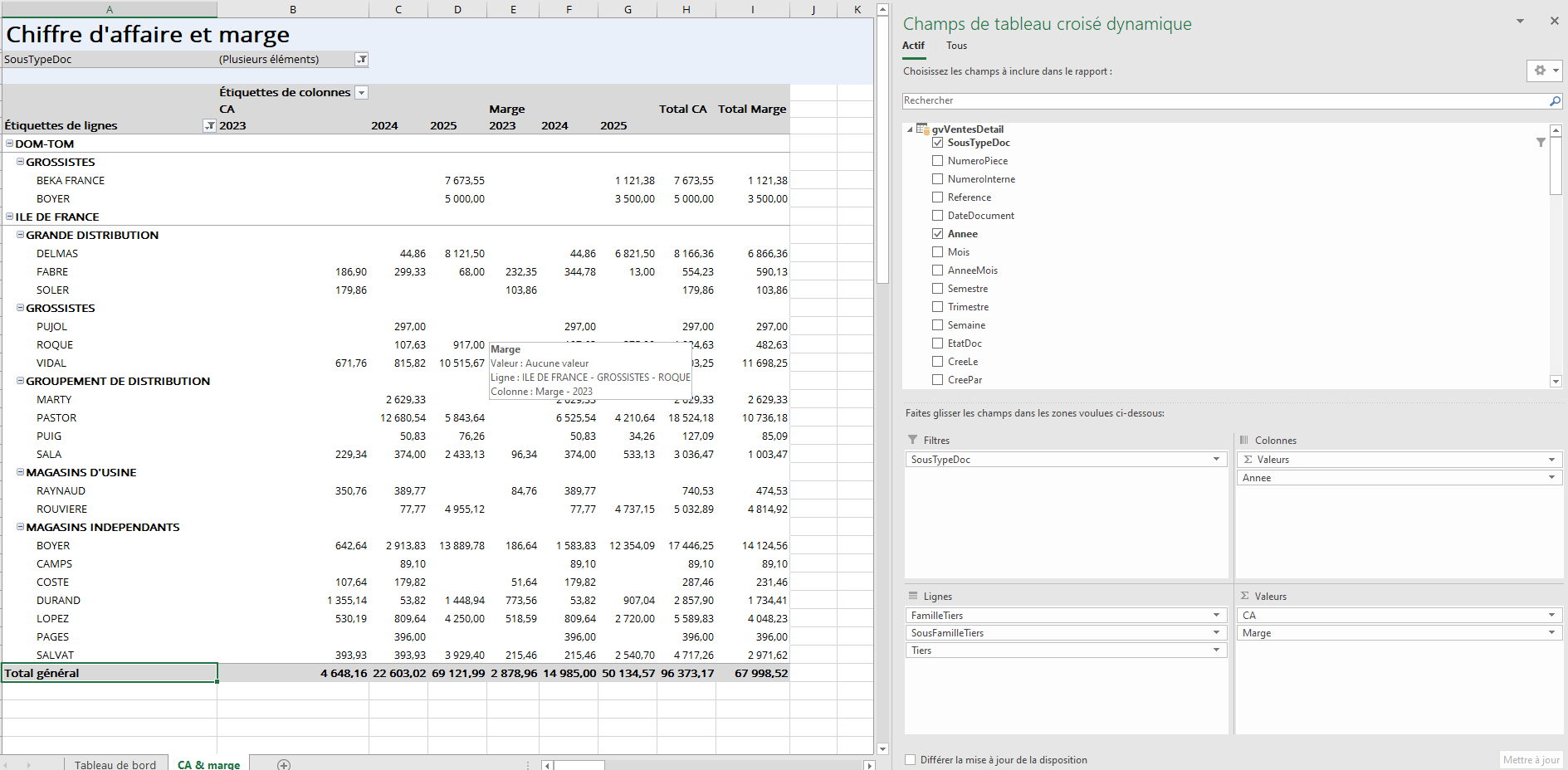1568x770 pixels.
Task: Click the filter icon beside SousTypeDoc field
Action: tap(1541, 143)
